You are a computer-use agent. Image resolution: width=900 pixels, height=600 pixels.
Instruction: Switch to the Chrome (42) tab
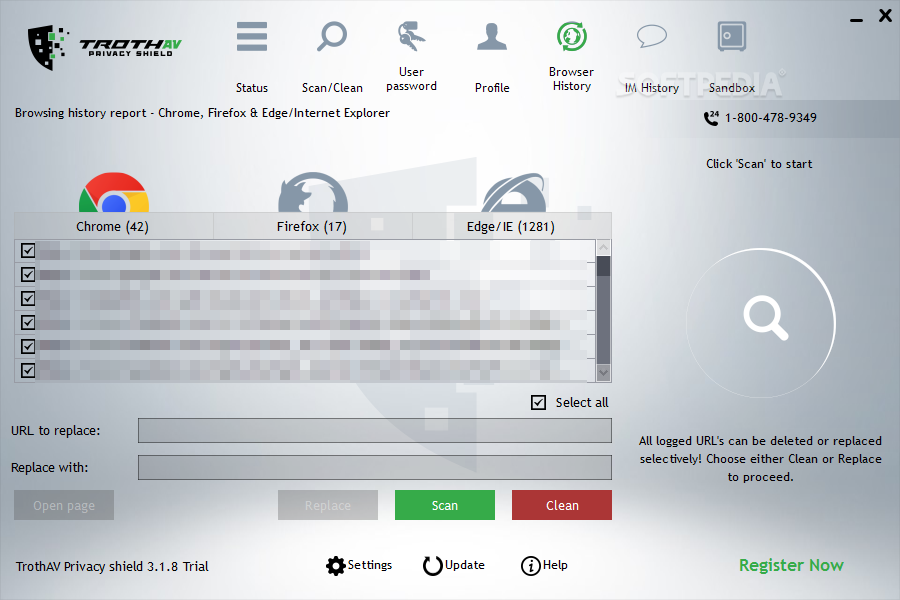tap(113, 226)
